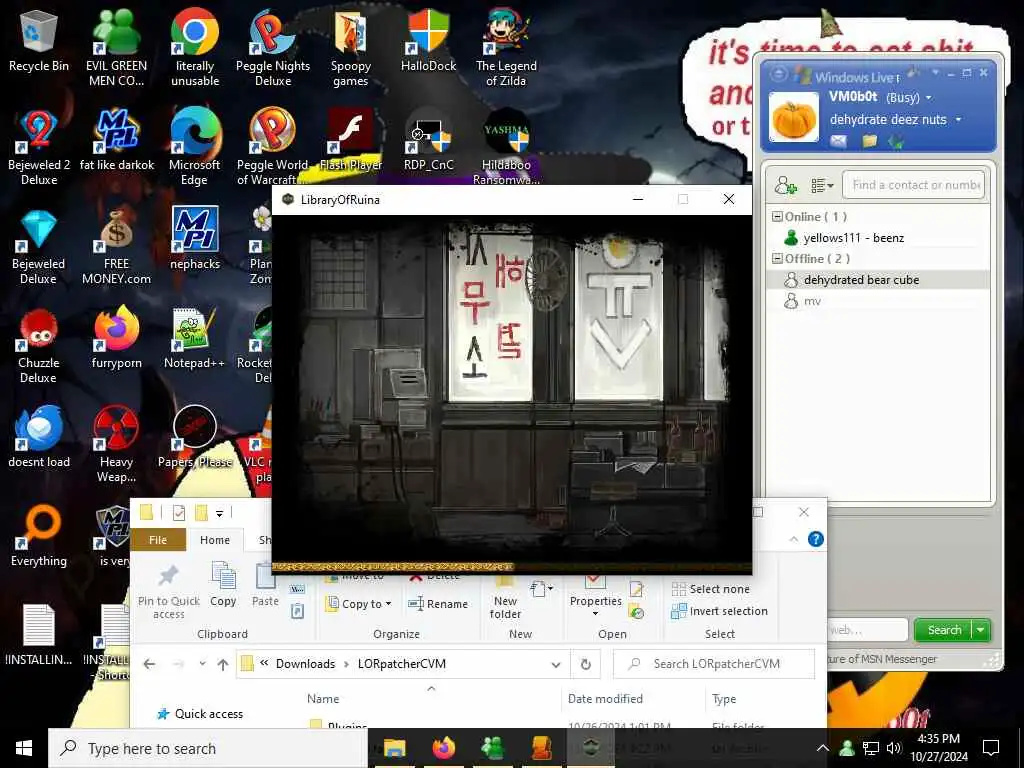
Task: Select the Bejeweled 2 Deluxe shortcut
Action: tap(39, 148)
